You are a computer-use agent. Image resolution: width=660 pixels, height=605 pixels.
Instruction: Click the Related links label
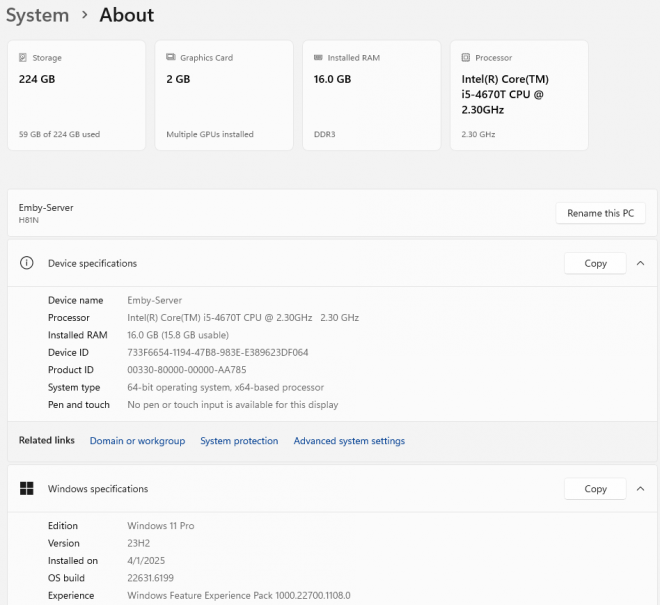click(47, 440)
